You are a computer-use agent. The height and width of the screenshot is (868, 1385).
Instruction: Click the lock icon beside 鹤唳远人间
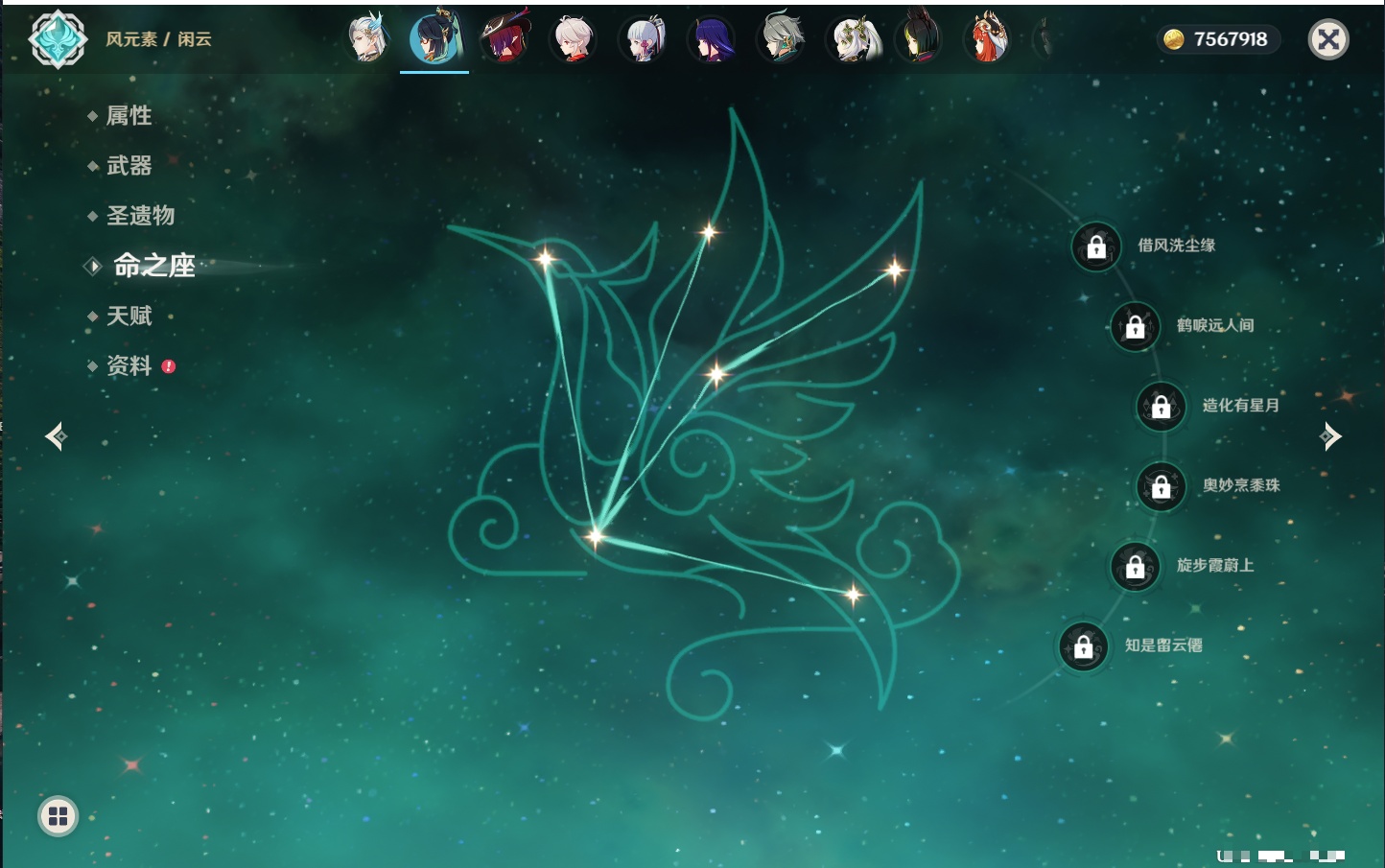point(1136,326)
